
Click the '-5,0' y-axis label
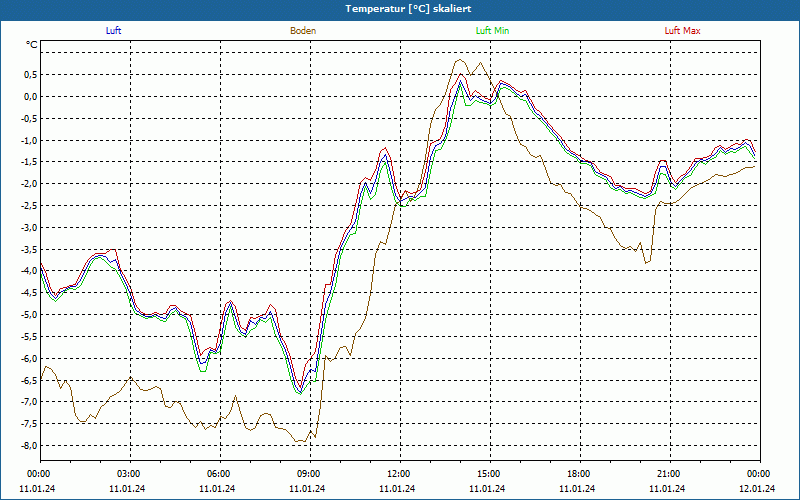pyautogui.click(x=30, y=315)
